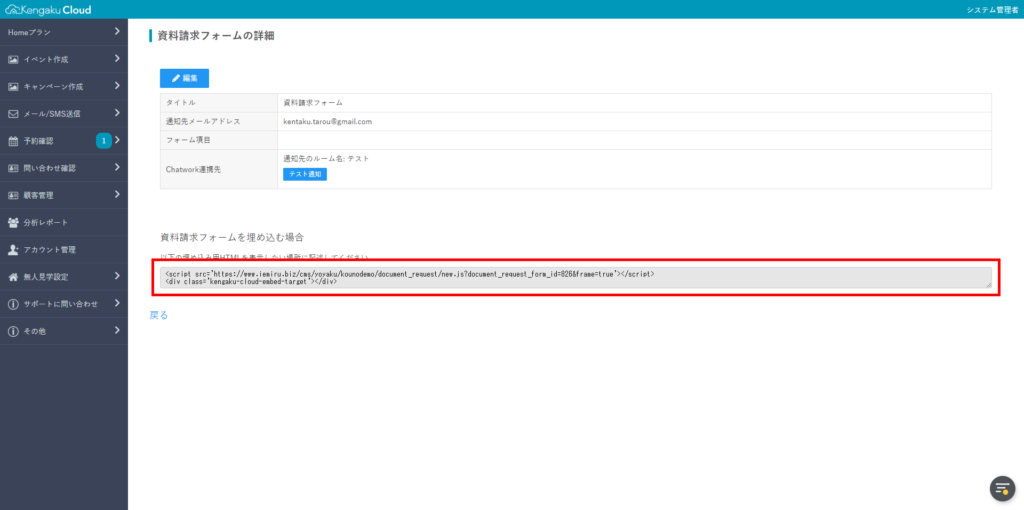The width and height of the screenshot is (1024, 510).
Task: Click the 資料請求フォームの詳細 heading
Action: [x=216, y=36]
